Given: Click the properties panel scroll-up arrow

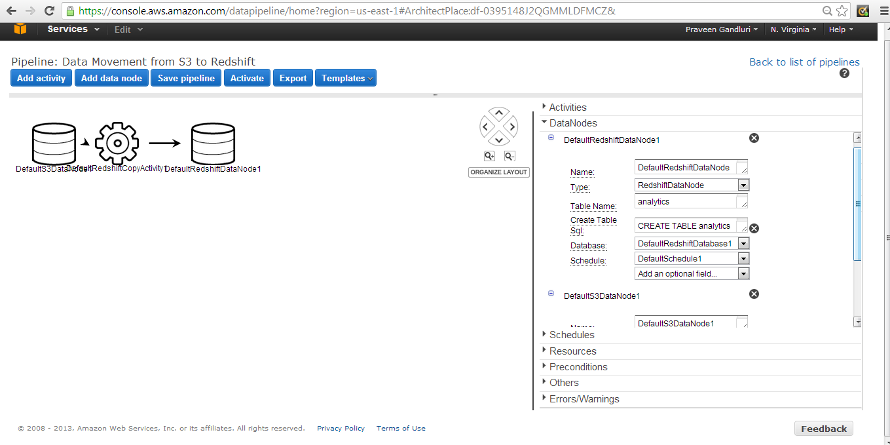Looking at the screenshot, I should [x=858, y=138].
